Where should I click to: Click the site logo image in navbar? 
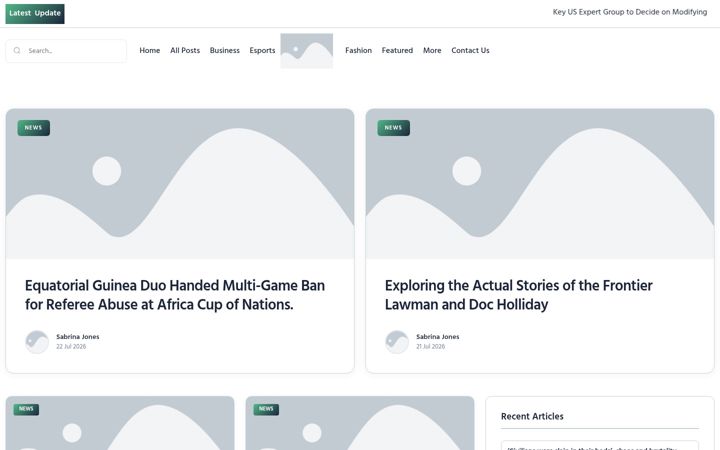click(x=307, y=51)
